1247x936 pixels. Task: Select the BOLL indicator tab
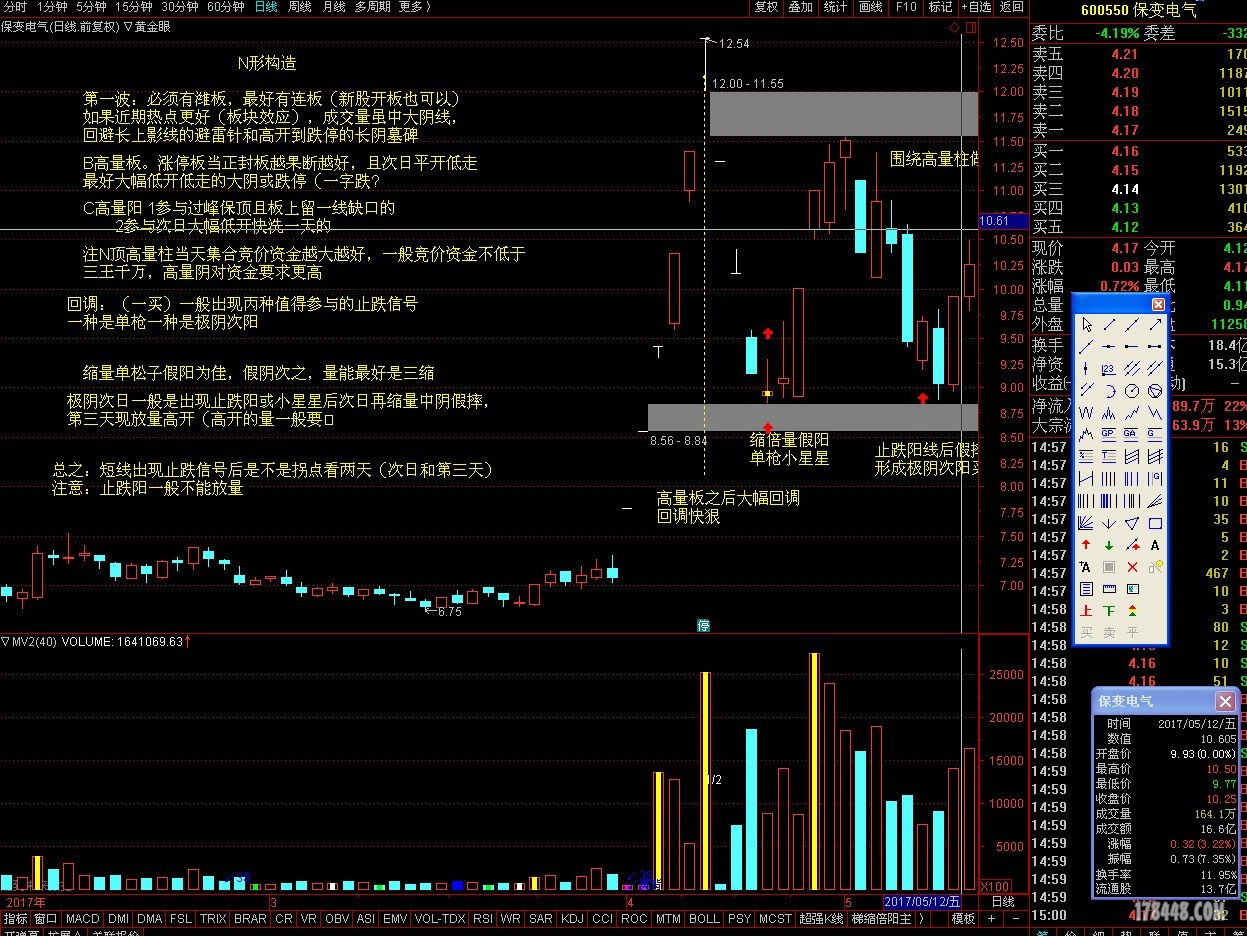pyautogui.click(x=704, y=918)
